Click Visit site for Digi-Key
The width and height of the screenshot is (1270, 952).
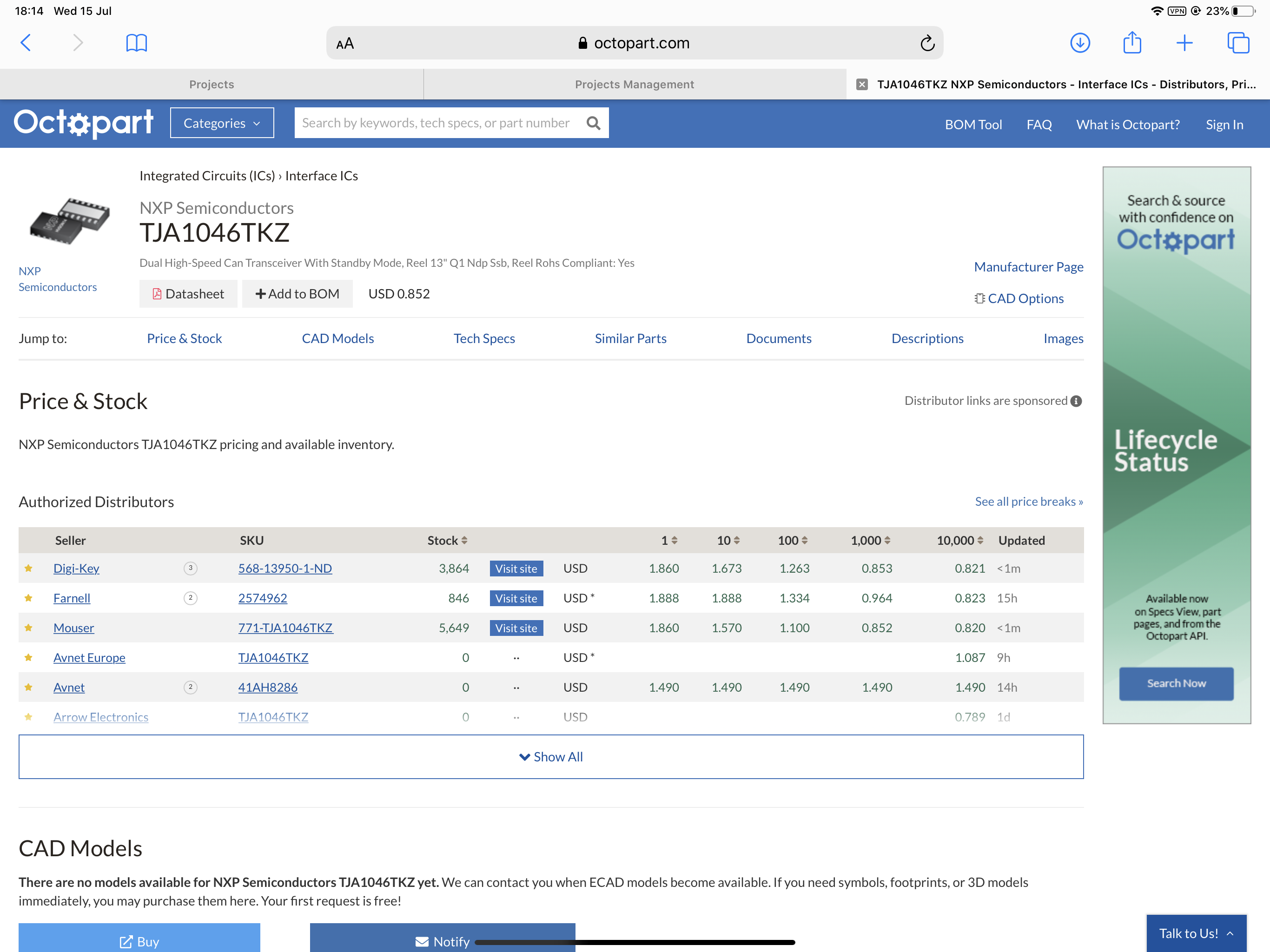[516, 568]
